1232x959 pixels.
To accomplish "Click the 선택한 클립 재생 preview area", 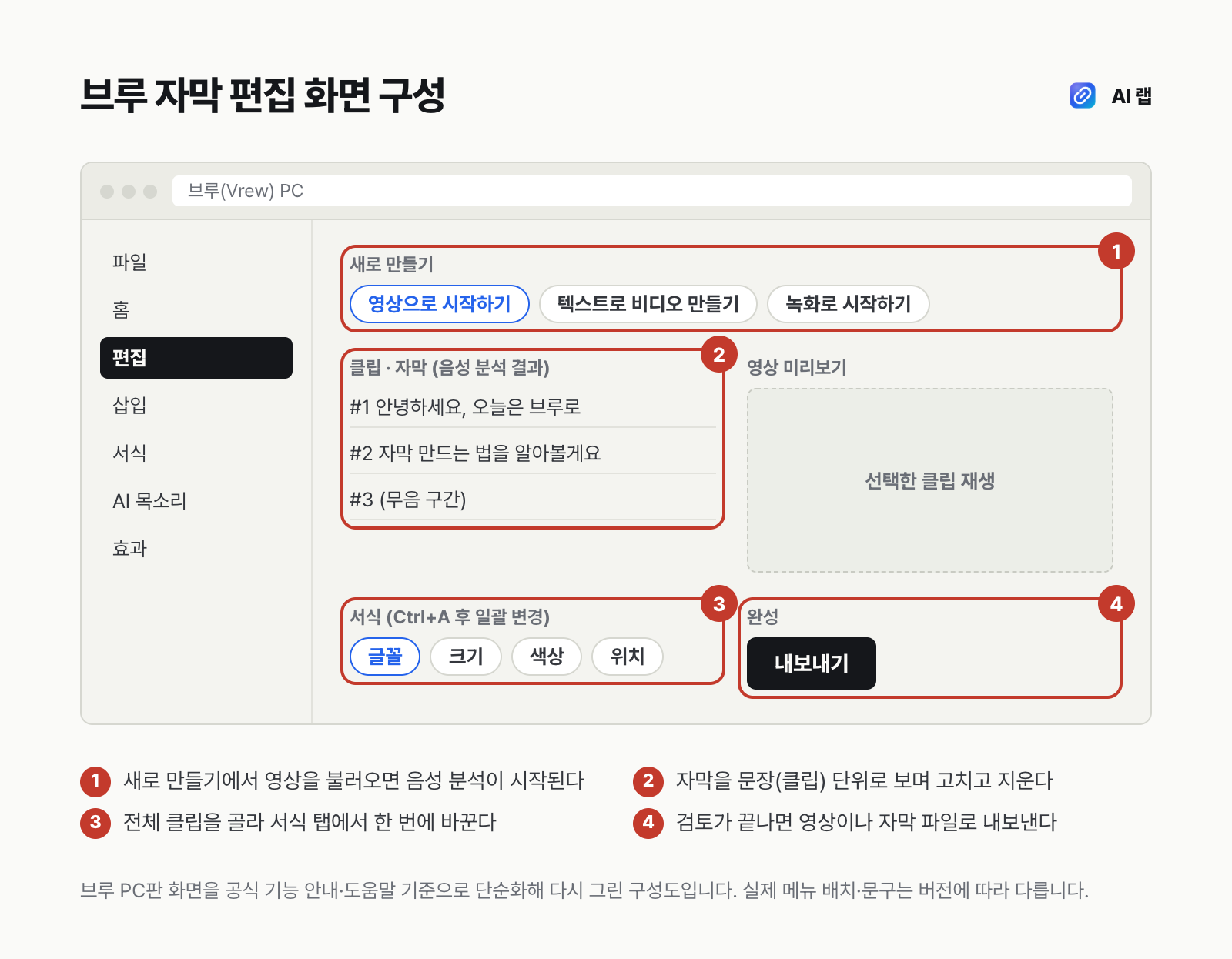I will pos(930,480).
